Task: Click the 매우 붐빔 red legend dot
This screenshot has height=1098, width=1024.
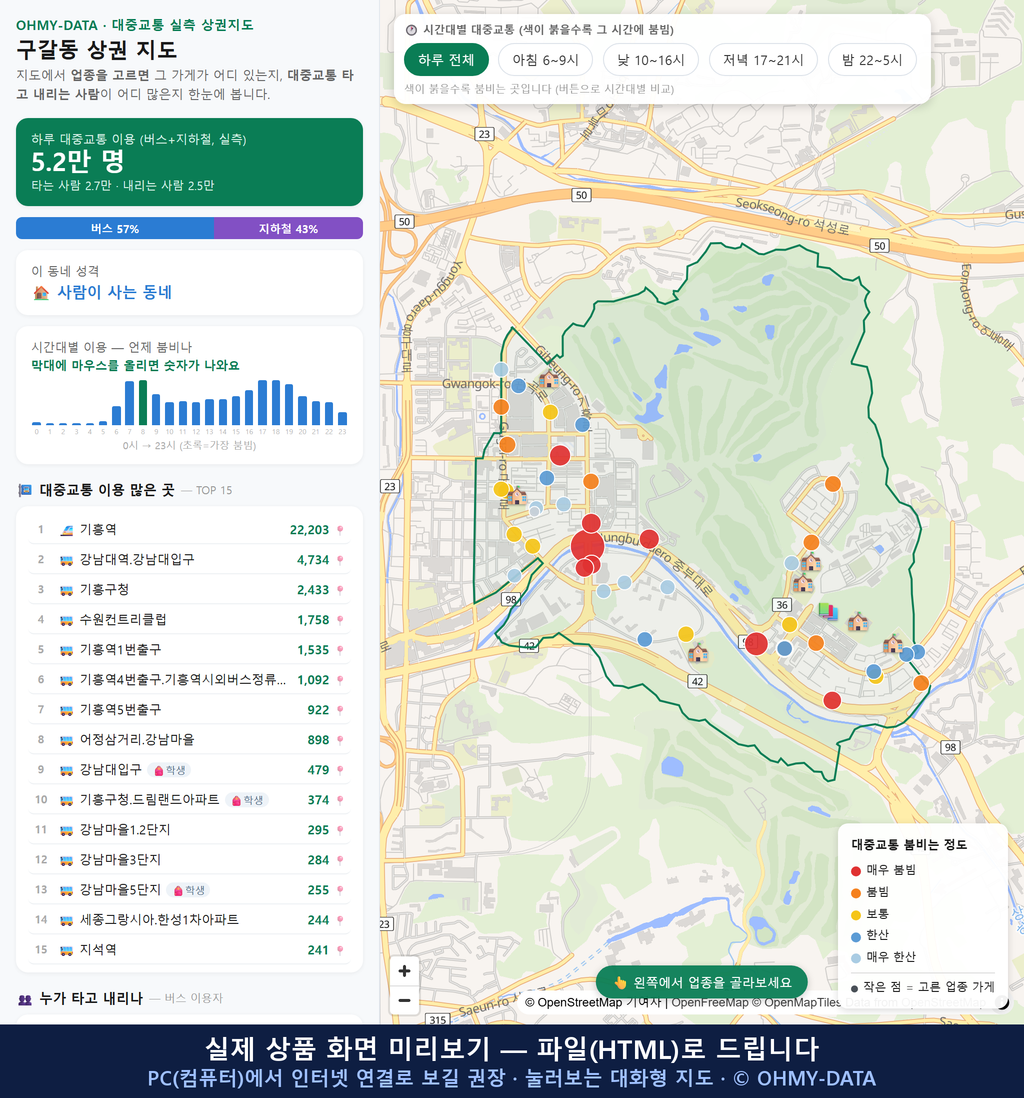Action: [855, 871]
